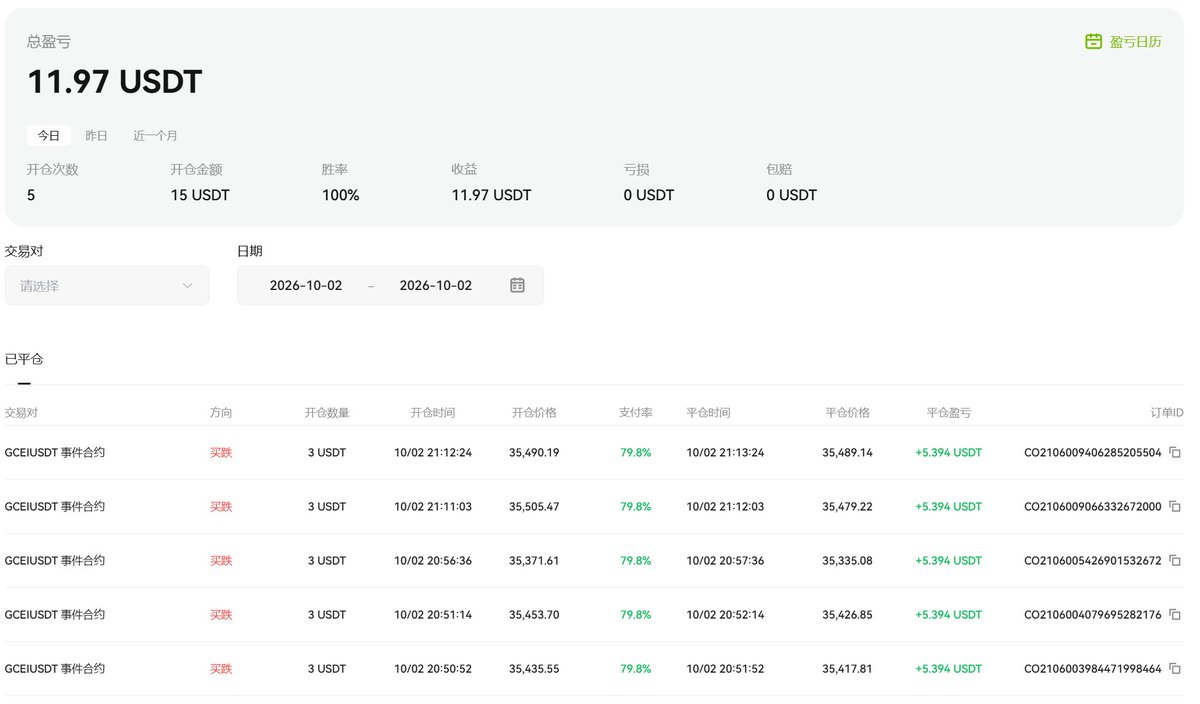
Task: Open the 盈亏日历 link
Action: click(x=1136, y=42)
